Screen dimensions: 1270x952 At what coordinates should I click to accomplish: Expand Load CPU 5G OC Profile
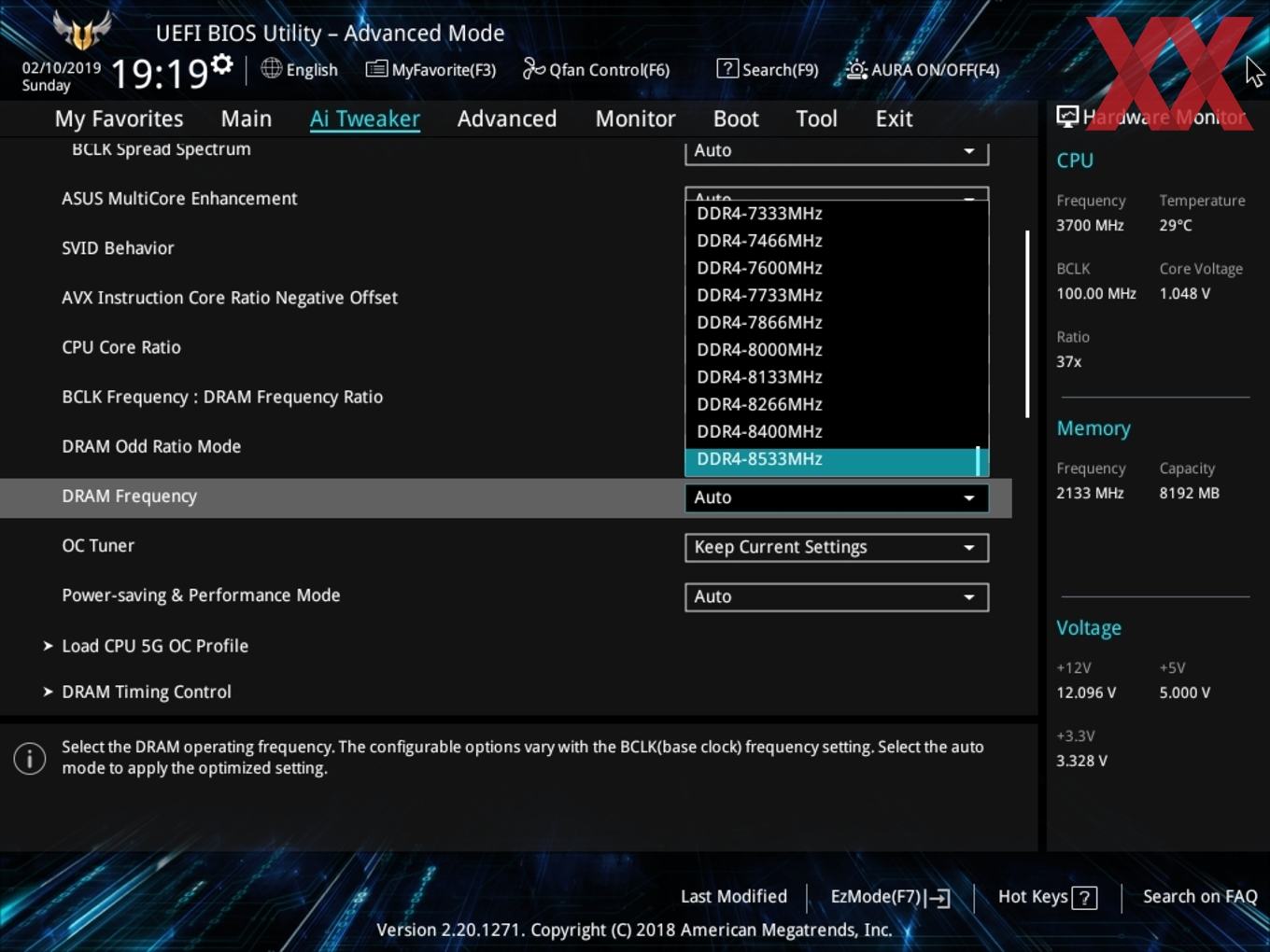click(x=155, y=646)
